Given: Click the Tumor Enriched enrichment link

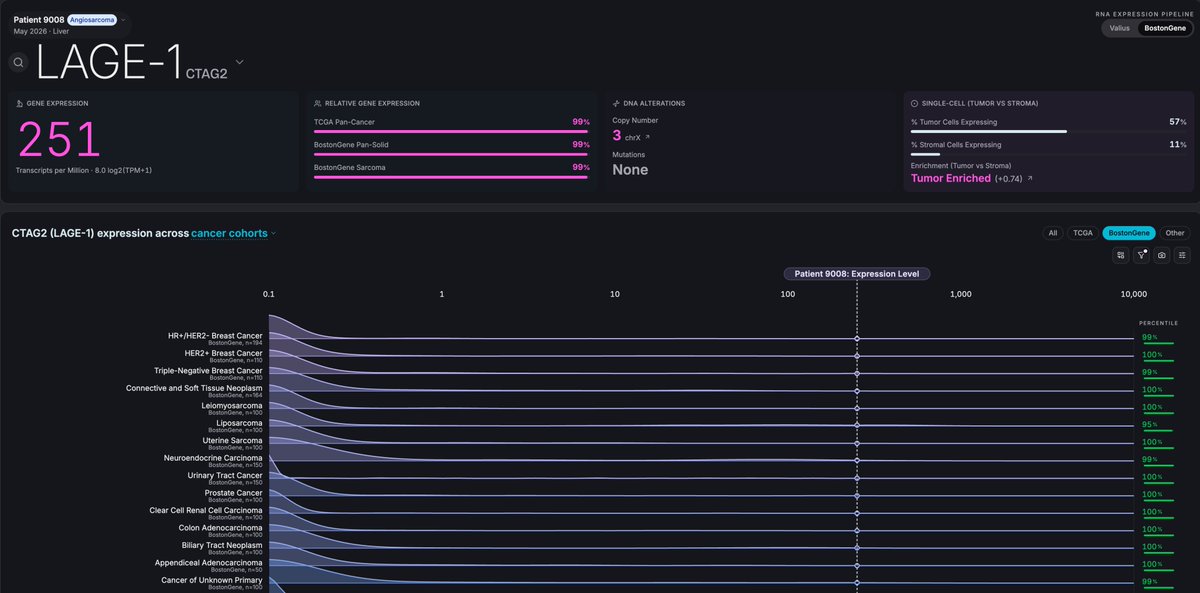Looking at the screenshot, I should click(951, 178).
